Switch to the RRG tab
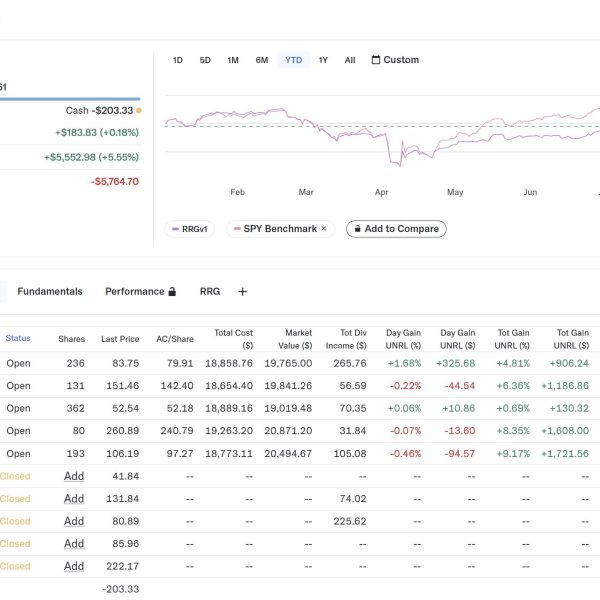 pos(210,292)
